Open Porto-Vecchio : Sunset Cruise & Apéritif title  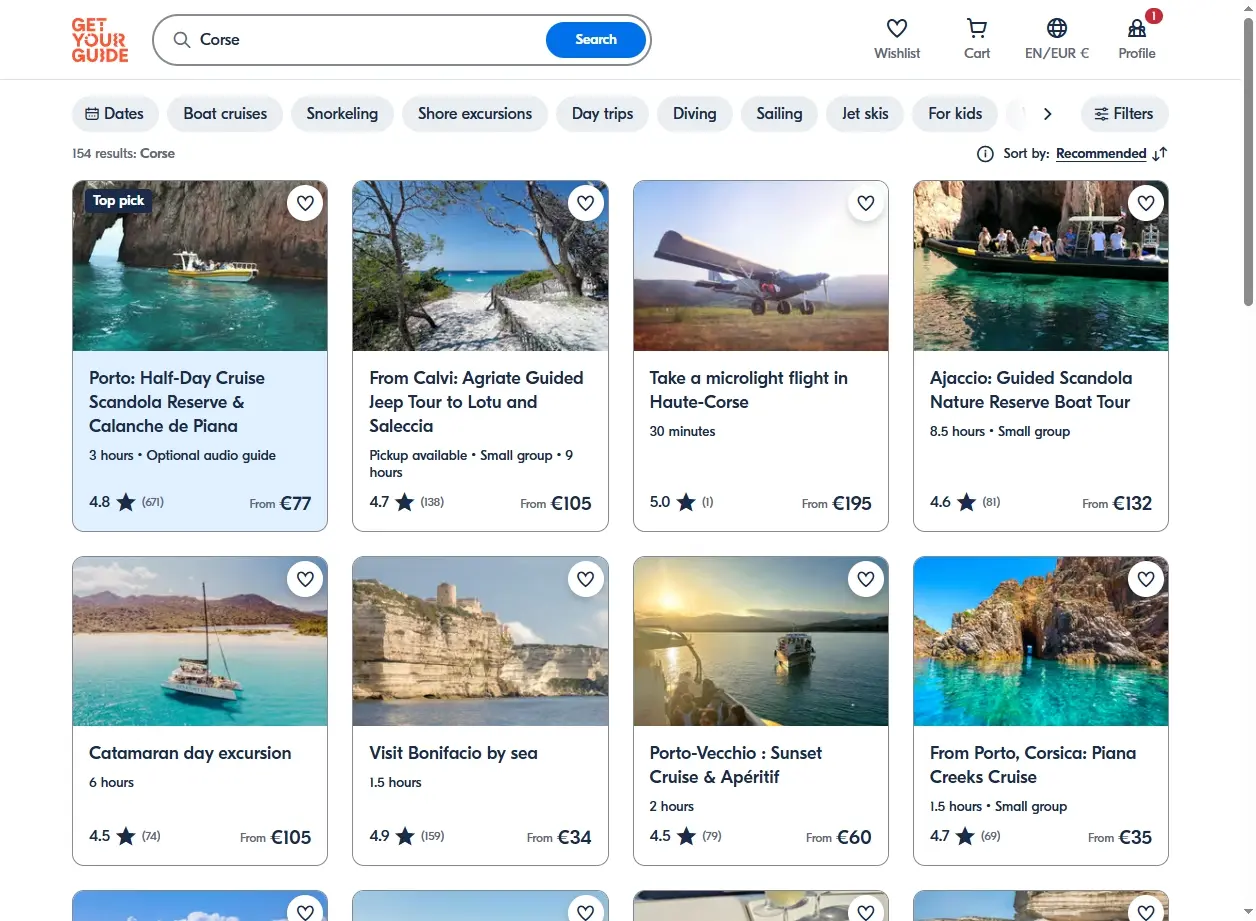(736, 765)
